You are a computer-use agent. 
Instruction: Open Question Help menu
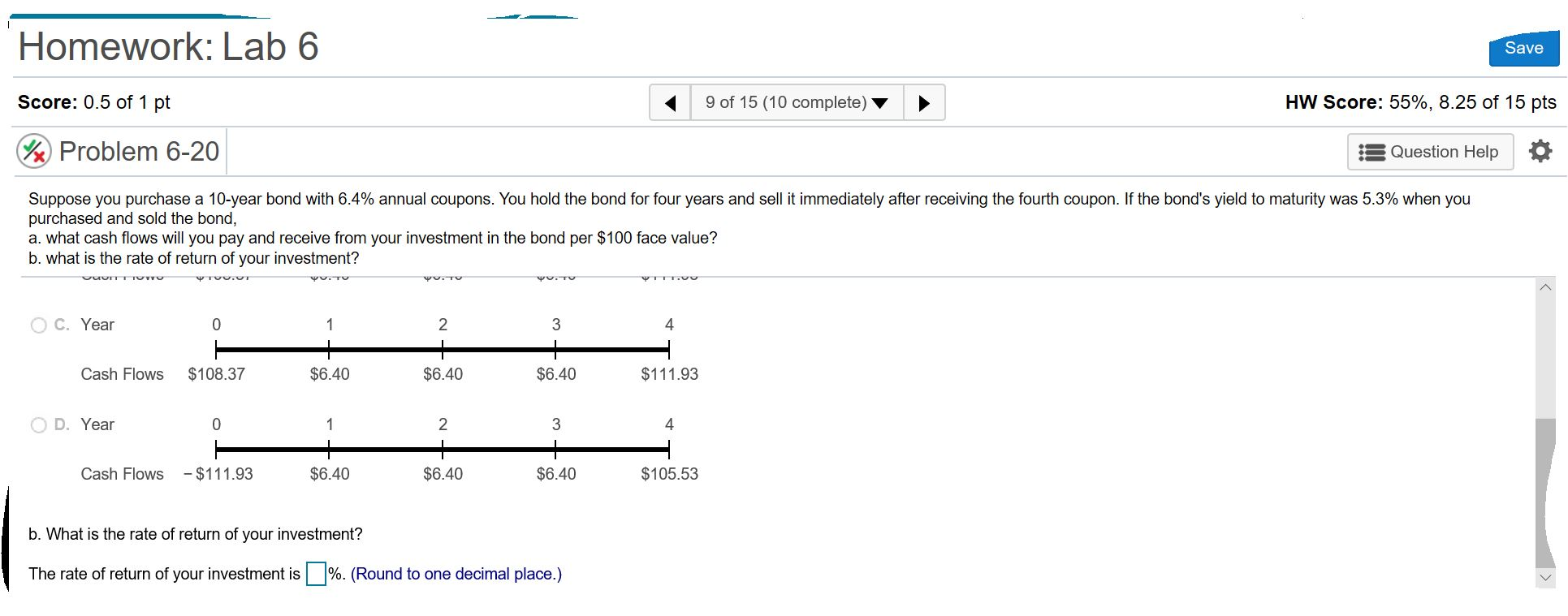tap(1430, 152)
